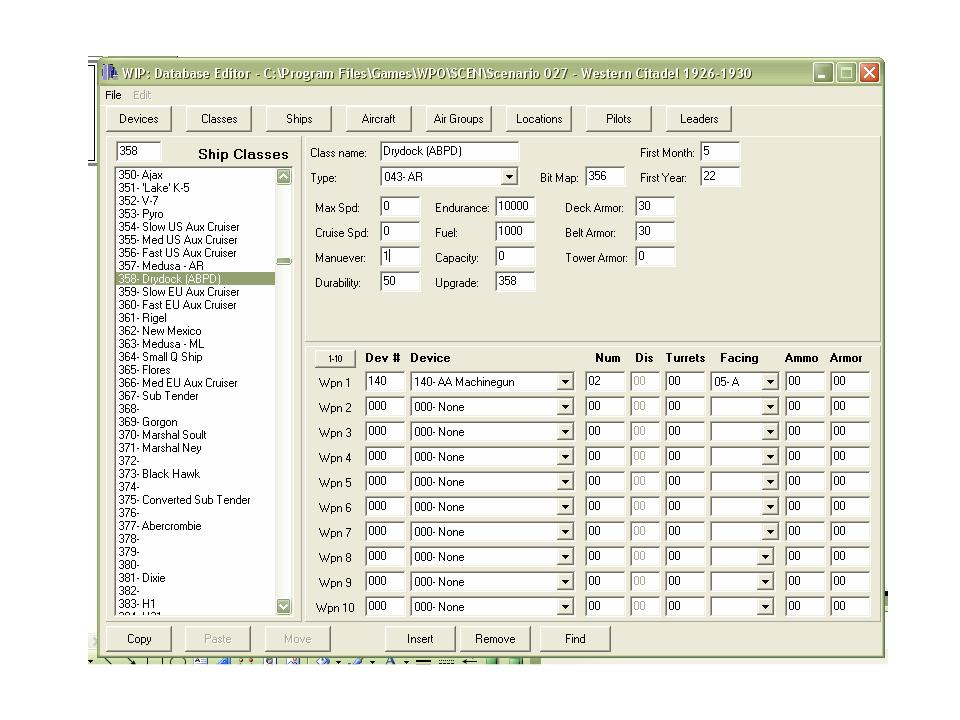Click the Belt Armor input field
This screenshot has width=960, height=720.
[x=655, y=231]
